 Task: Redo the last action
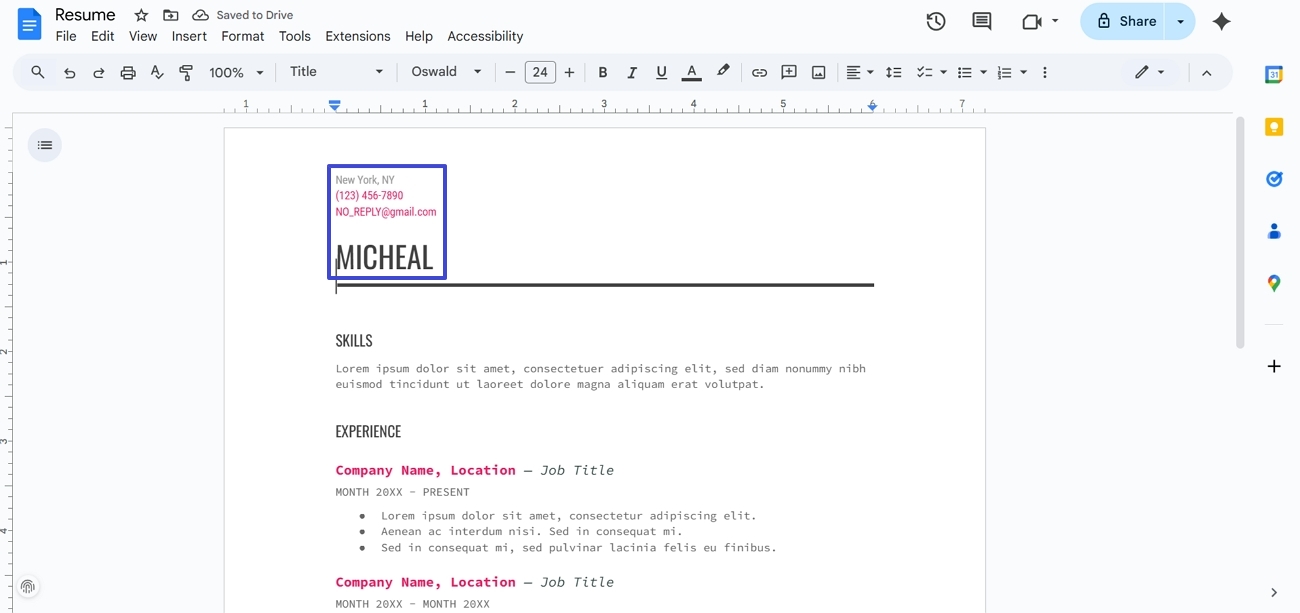[x=98, y=72]
